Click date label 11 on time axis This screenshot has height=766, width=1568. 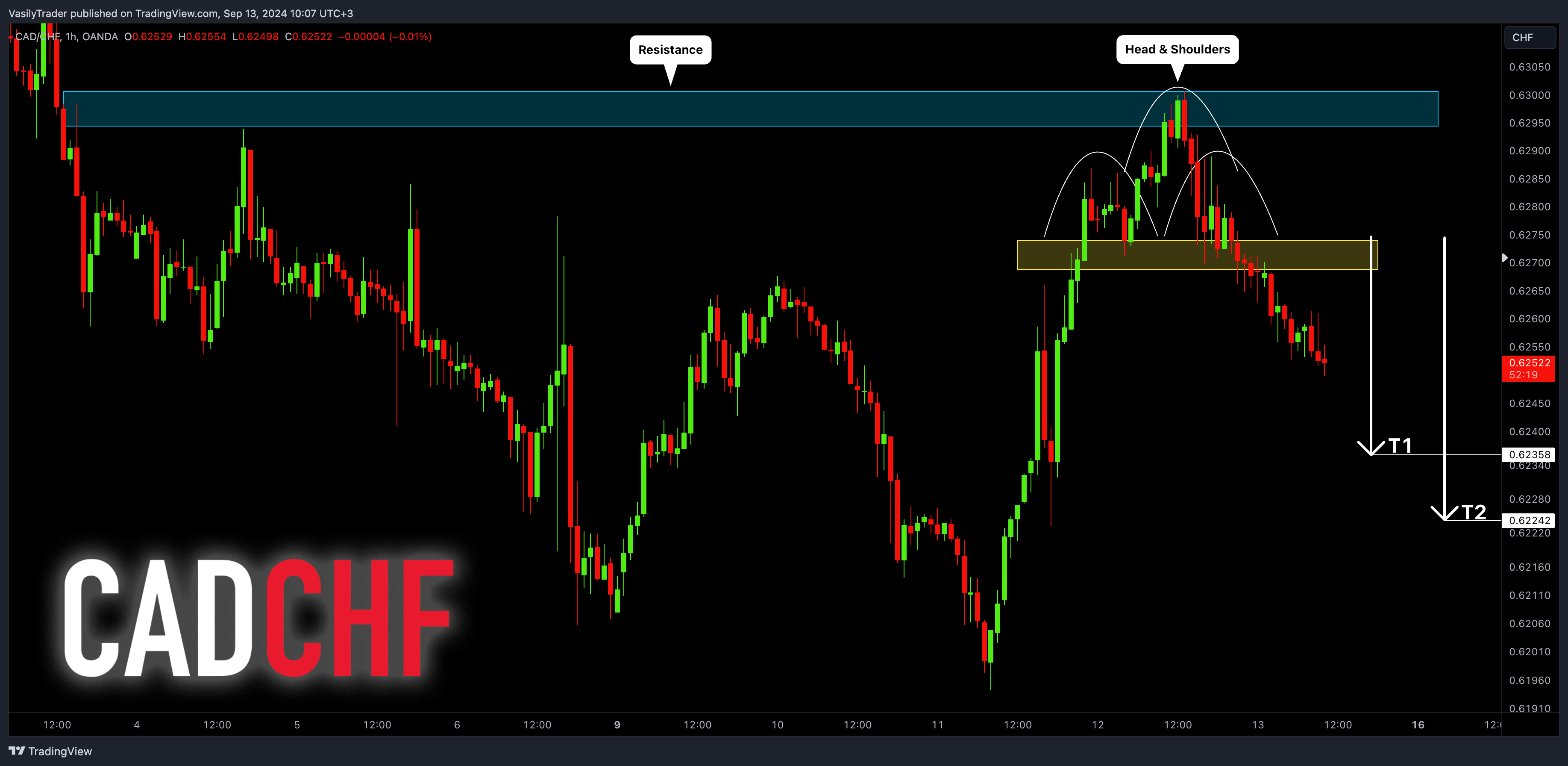pos(937,725)
